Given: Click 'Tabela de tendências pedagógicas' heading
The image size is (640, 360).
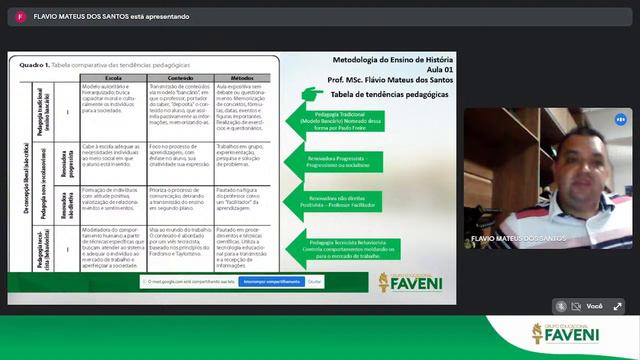Looking at the screenshot, I should pos(389,95).
